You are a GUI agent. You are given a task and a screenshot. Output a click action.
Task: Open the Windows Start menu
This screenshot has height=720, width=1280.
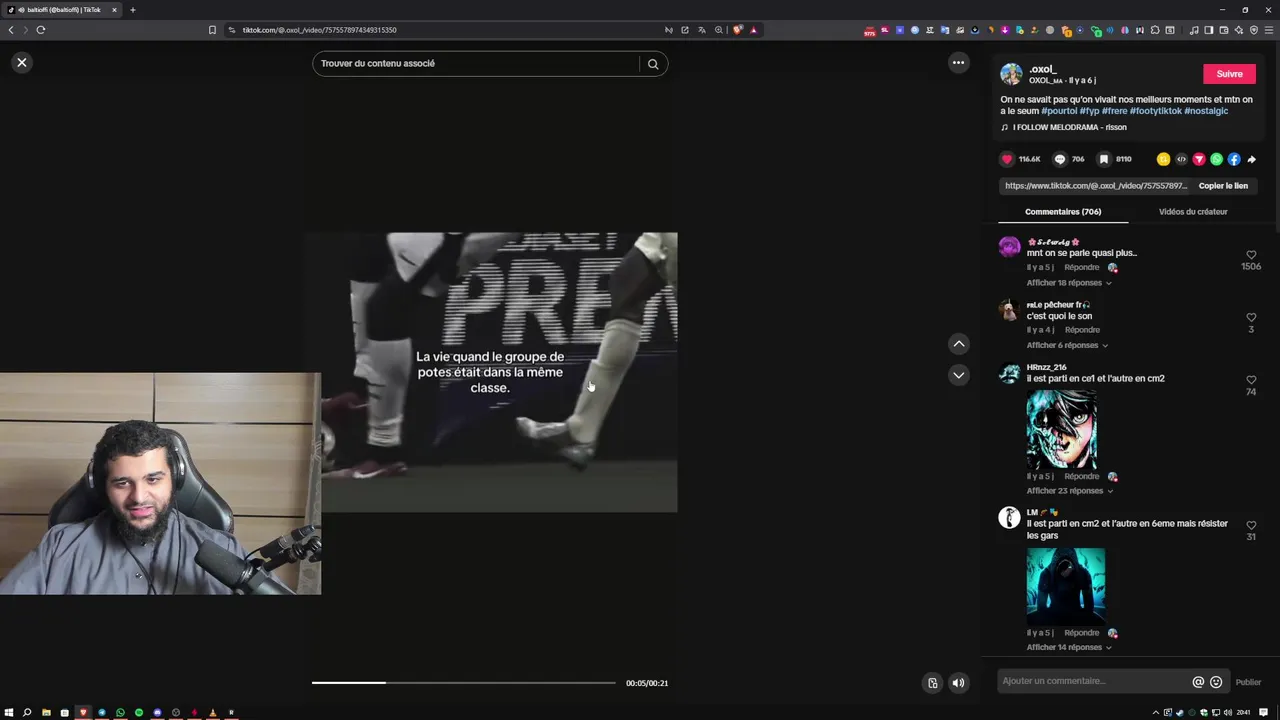(9, 713)
